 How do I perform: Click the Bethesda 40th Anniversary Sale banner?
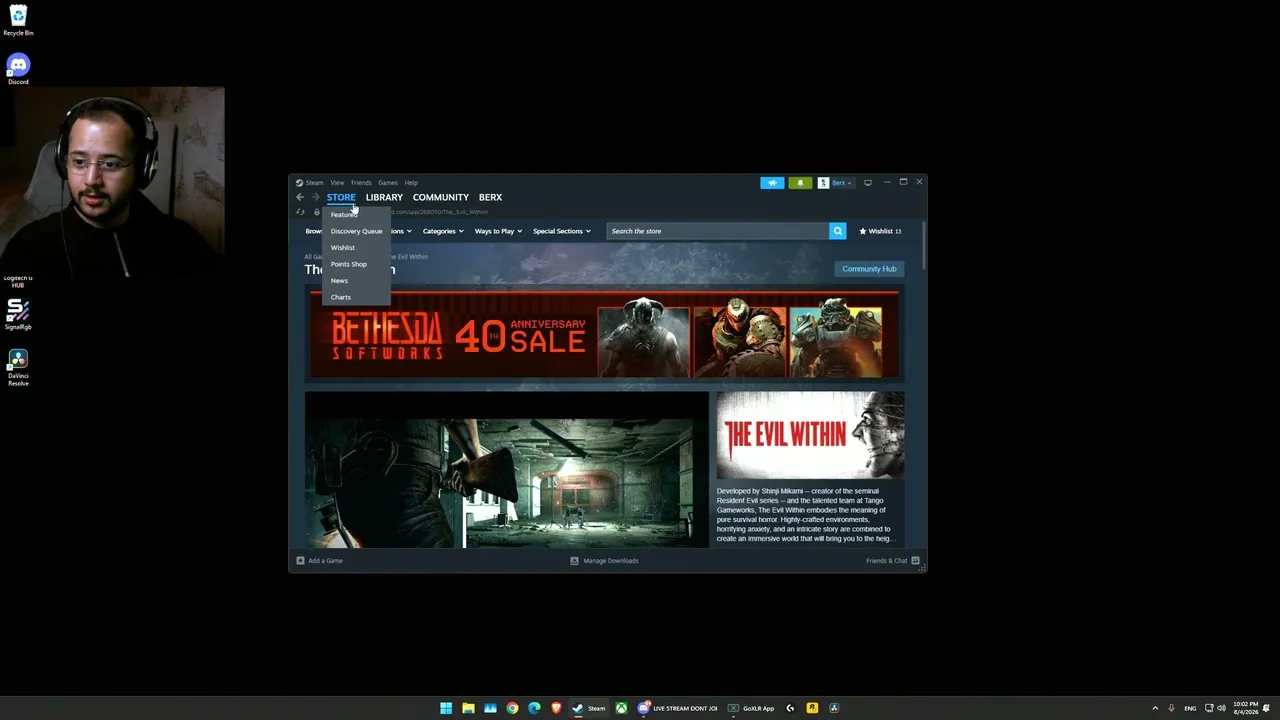604,336
